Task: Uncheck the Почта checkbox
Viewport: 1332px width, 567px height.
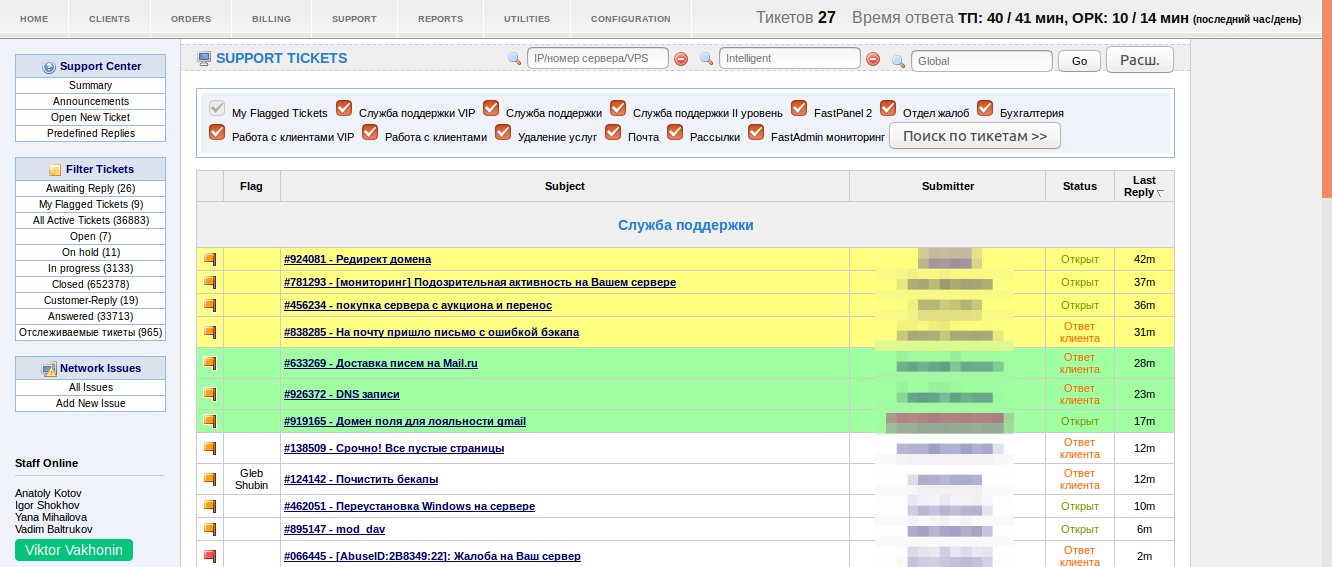Action: 613,132
